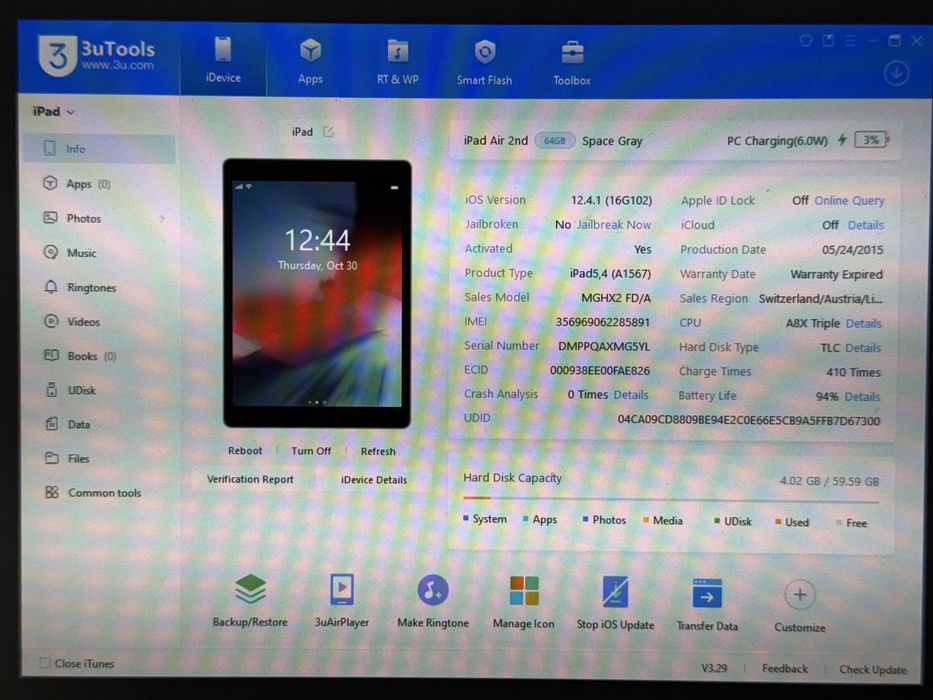This screenshot has width=933, height=700.
Task: Open Manage Icon tool
Action: (x=524, y=602)
